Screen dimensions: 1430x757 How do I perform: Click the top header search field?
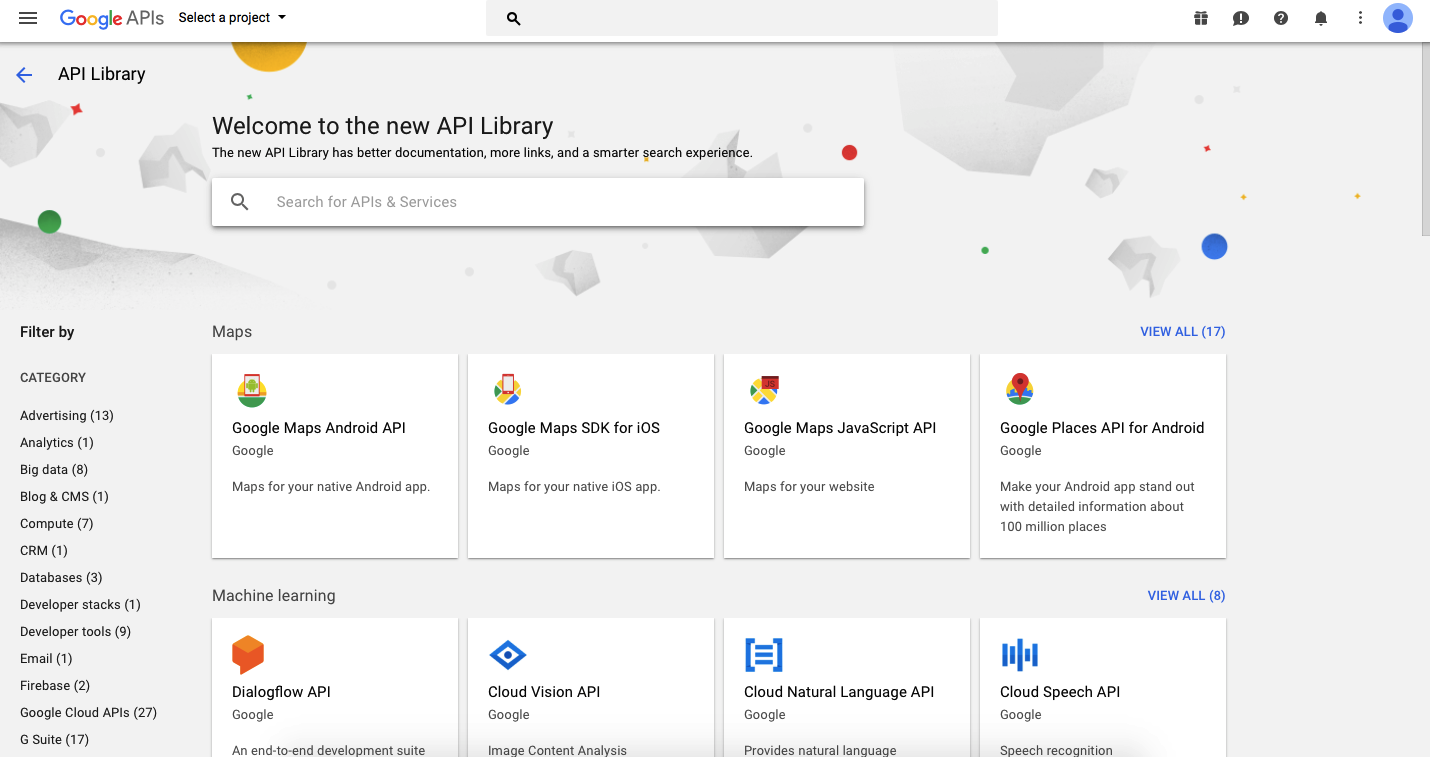click(x=741, y=18)
